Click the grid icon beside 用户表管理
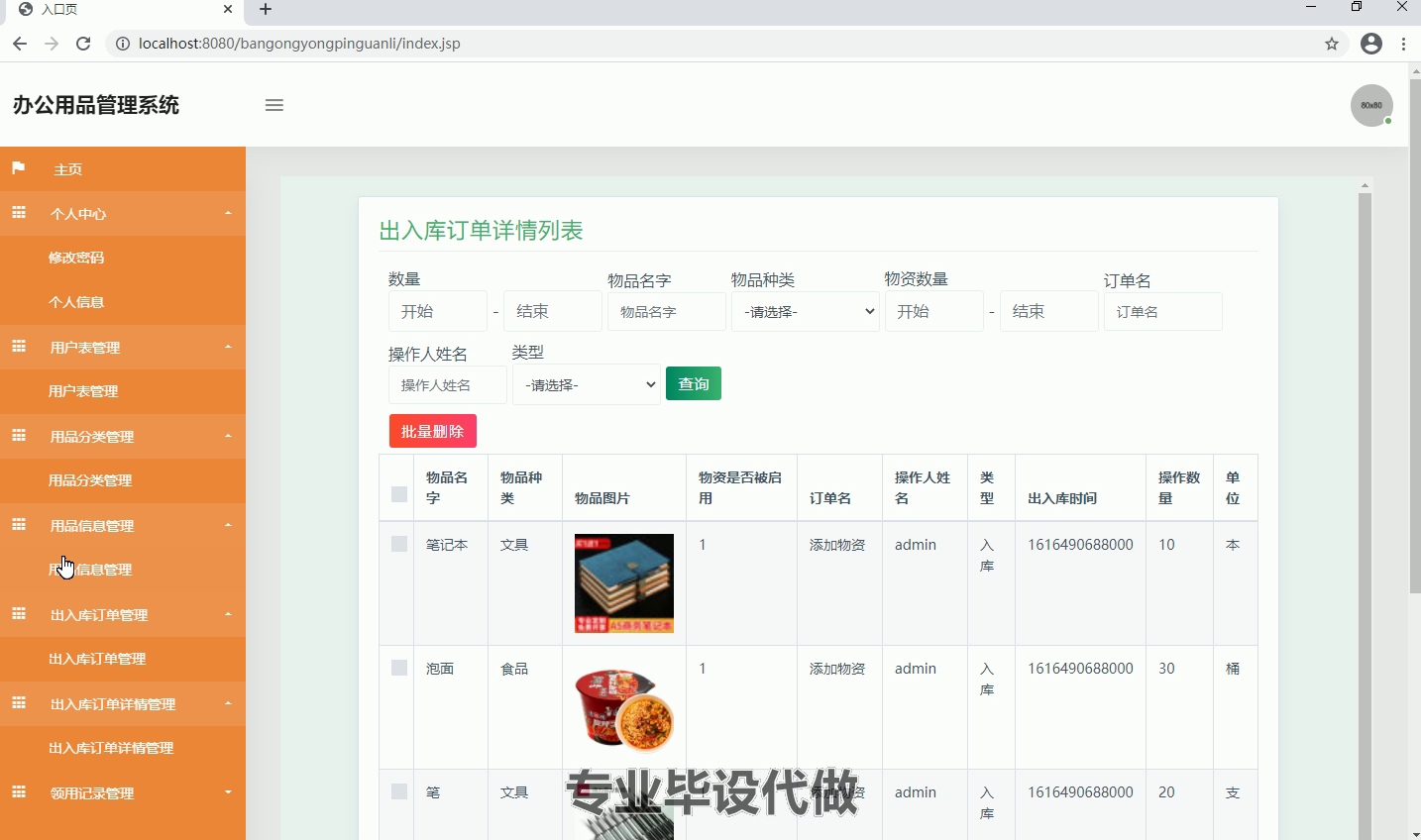This screenshot has width=1421, height=840. [18, 347]
